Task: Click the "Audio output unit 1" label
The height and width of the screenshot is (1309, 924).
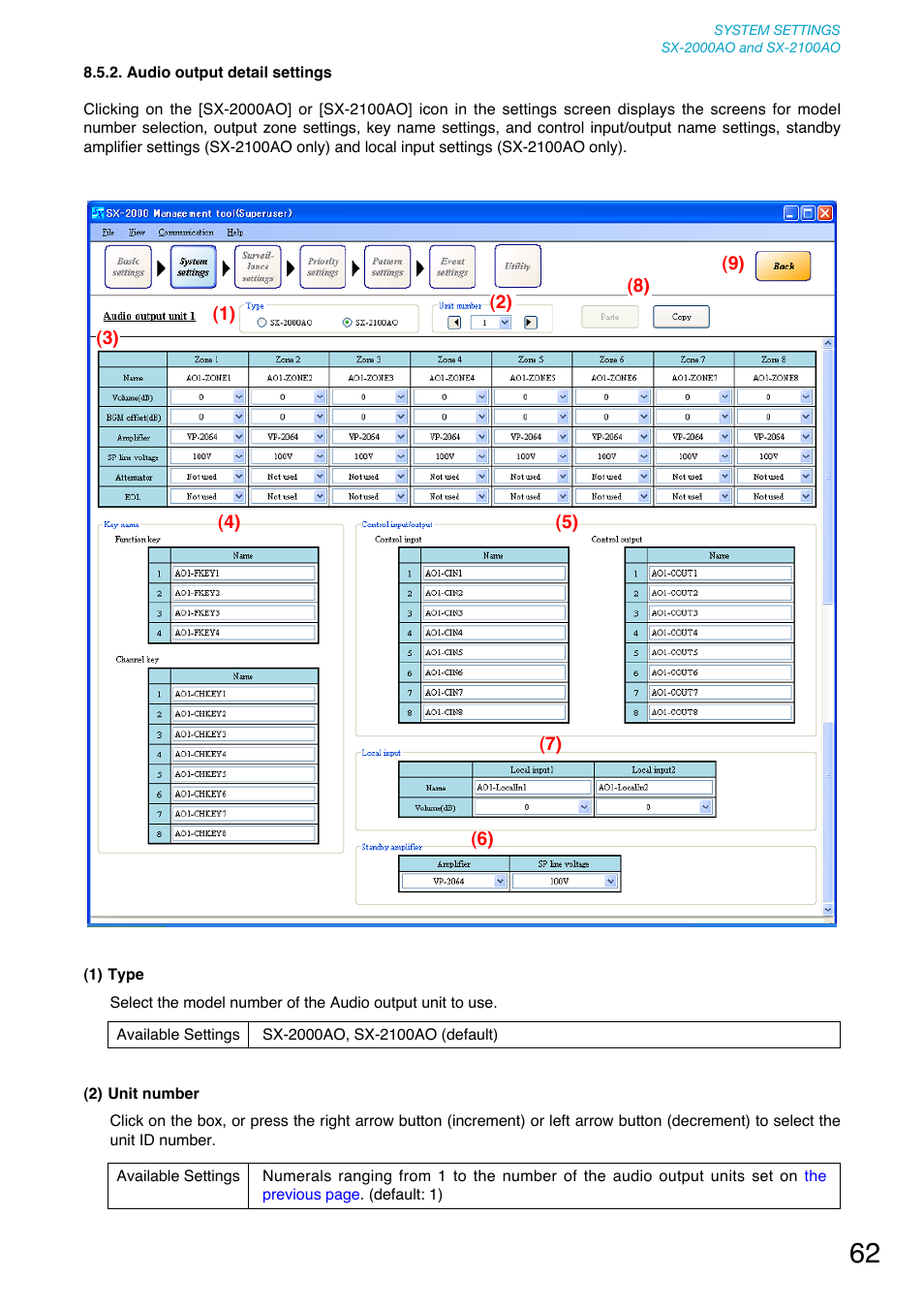Action: point(149,316)
